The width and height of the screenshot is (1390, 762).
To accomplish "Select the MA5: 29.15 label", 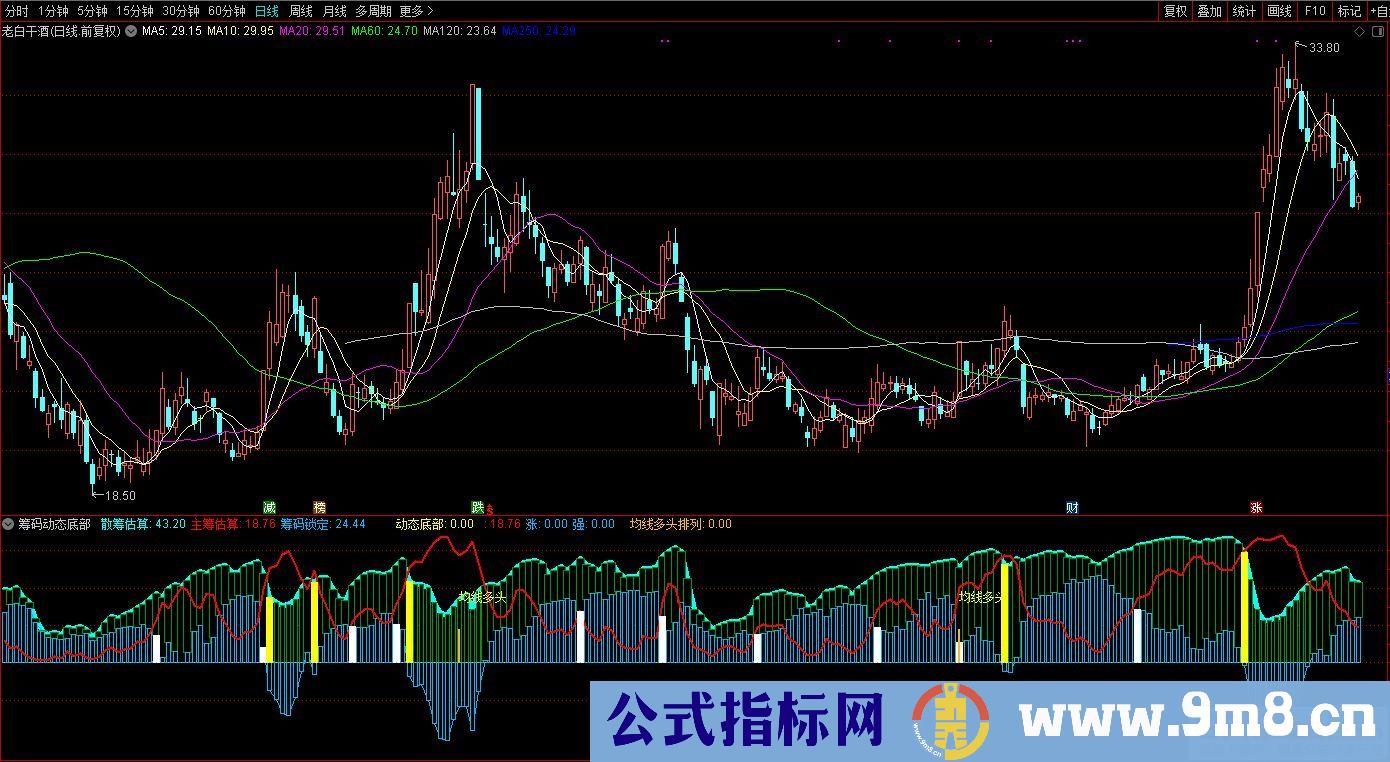I will [172, 31].
